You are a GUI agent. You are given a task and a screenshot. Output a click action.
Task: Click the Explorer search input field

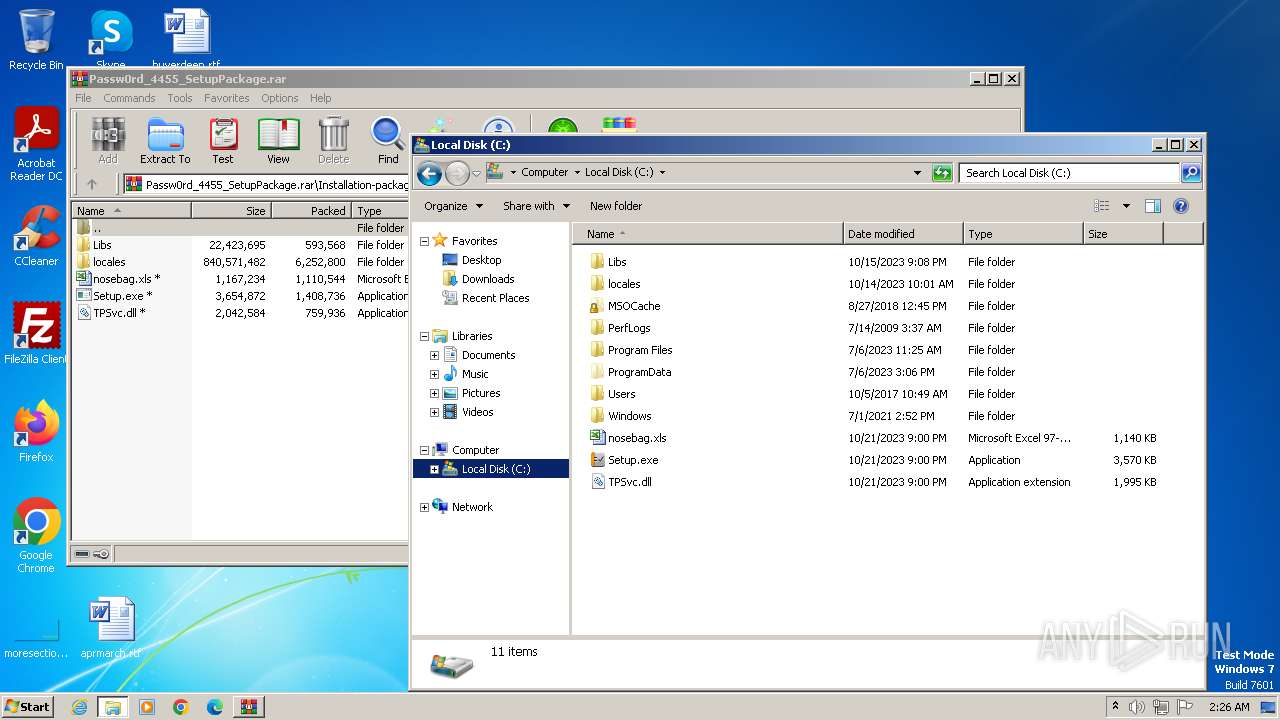coord(1068,173)
